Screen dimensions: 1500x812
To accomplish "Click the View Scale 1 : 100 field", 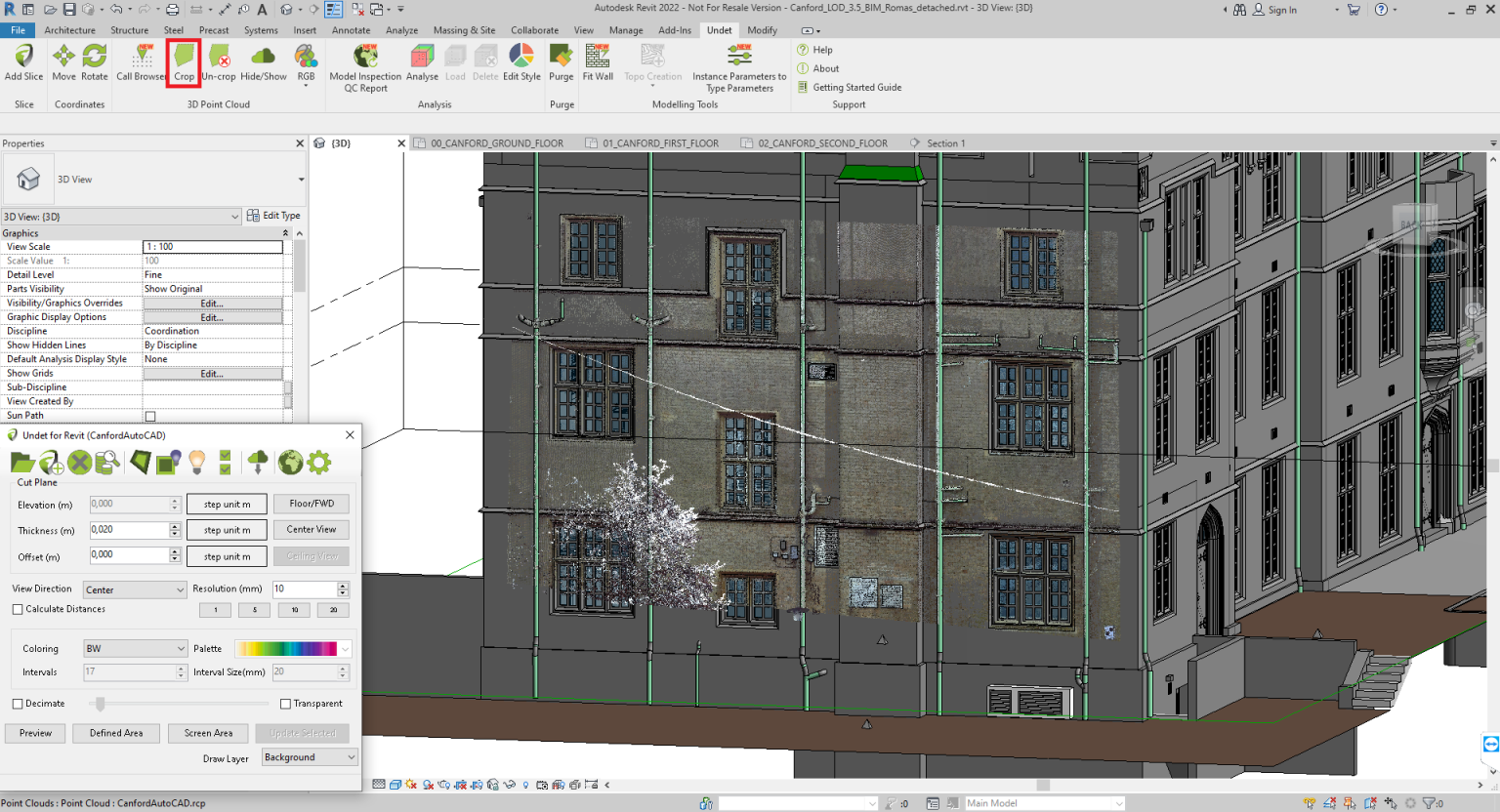I will click(x=213, y=247).
